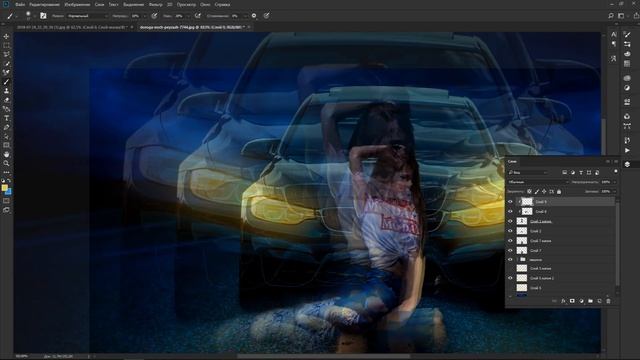Open layer filter kind dropdown
This screenshot has height=360, width=640.
point(528,173)
